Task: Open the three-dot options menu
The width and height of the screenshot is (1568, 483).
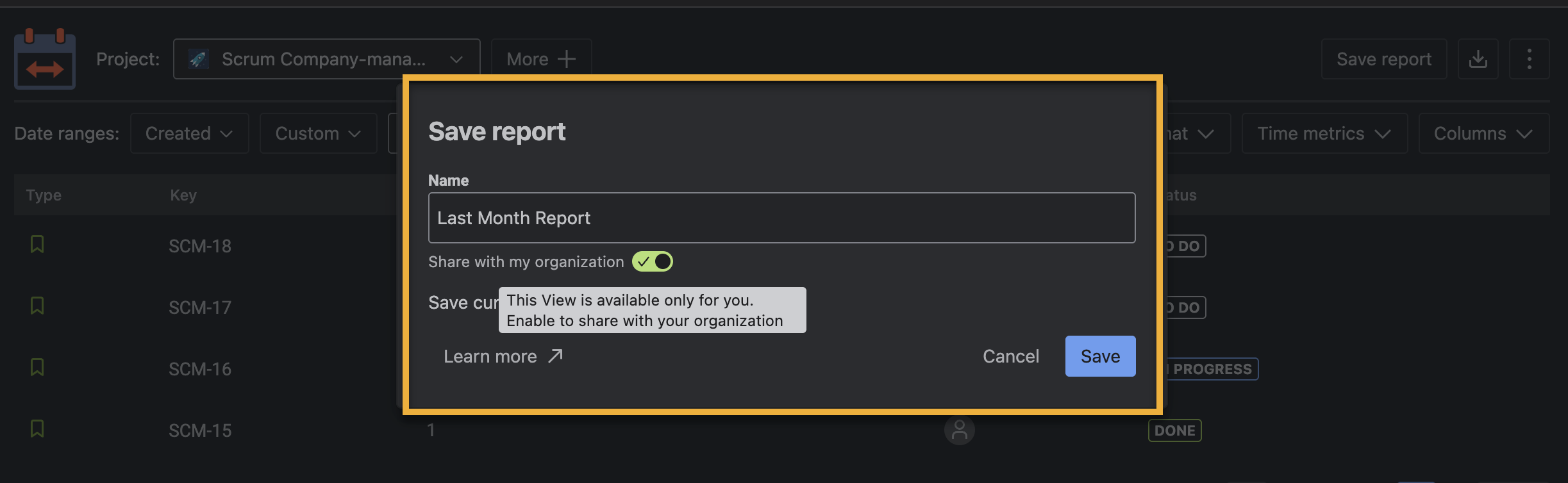Action: tap(1529, 59)
